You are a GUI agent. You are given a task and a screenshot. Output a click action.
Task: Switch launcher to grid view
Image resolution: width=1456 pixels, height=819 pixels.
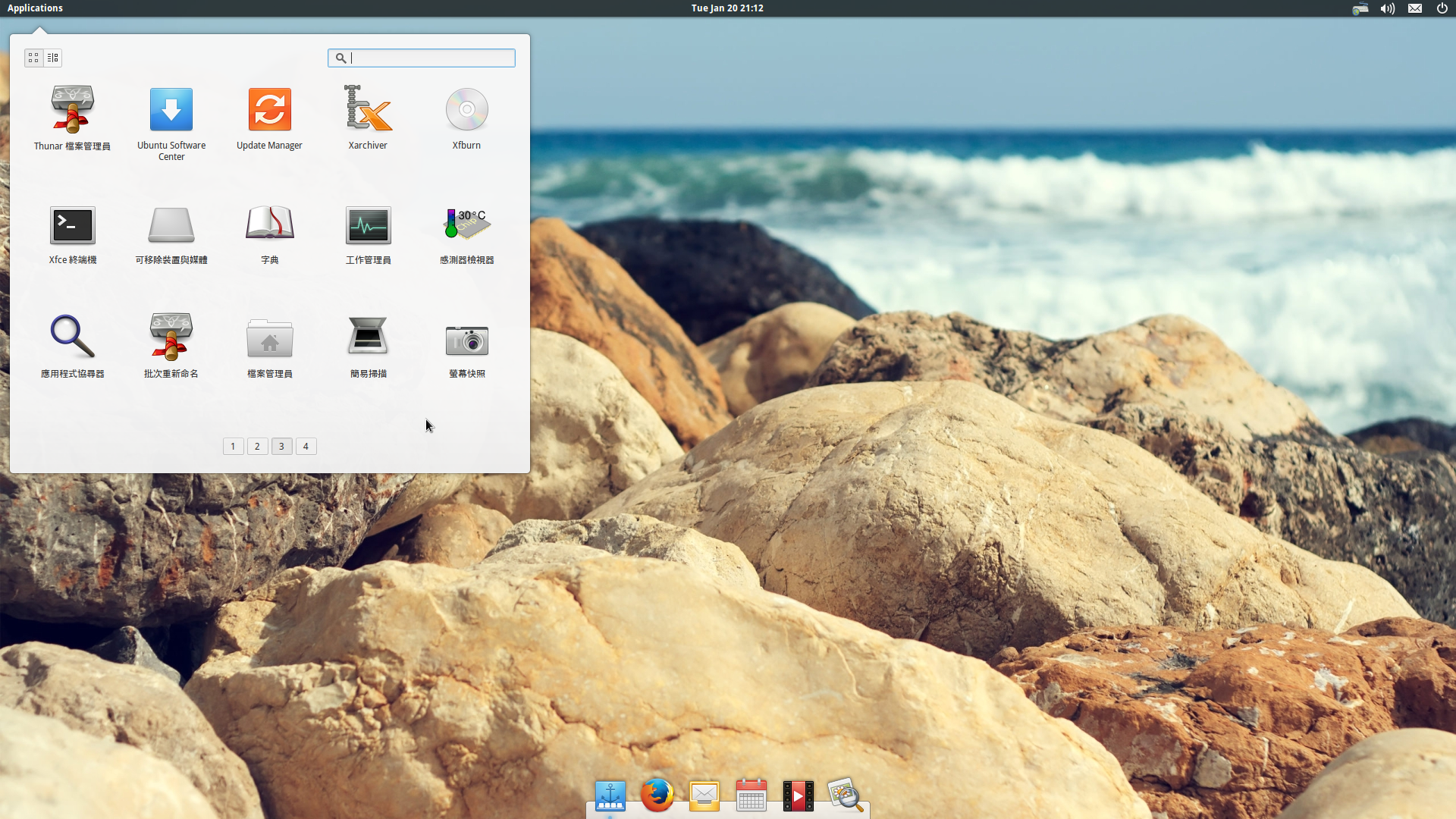click(33, 58)
